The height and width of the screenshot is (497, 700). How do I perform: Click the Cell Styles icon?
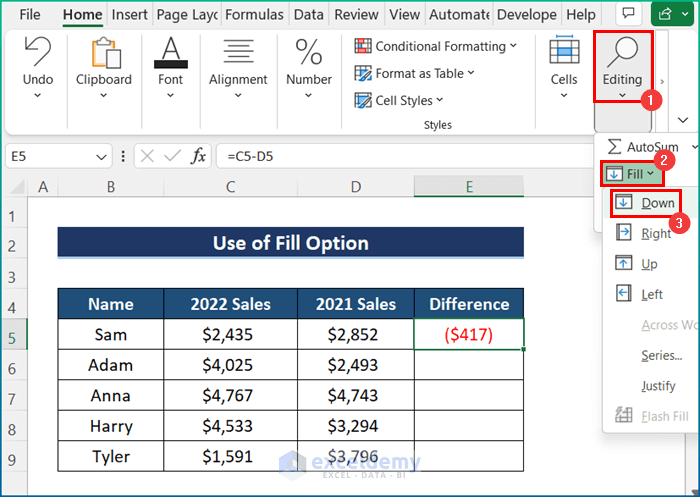click(362, 100)
